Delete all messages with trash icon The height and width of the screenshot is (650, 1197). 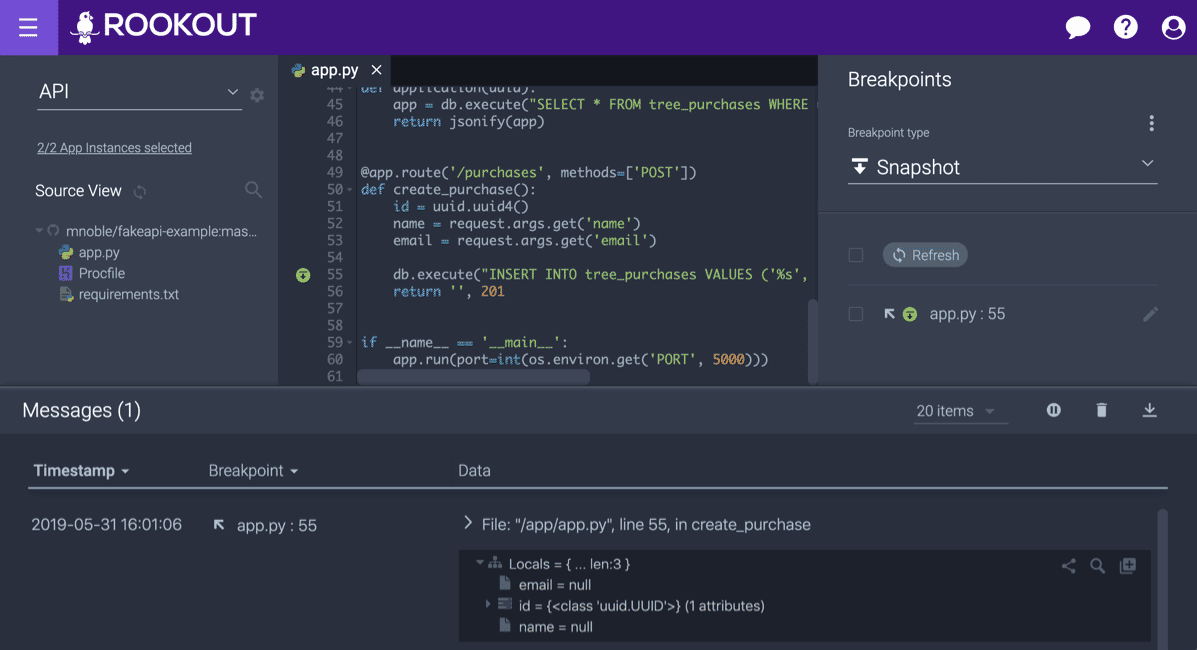point(1102,410)
